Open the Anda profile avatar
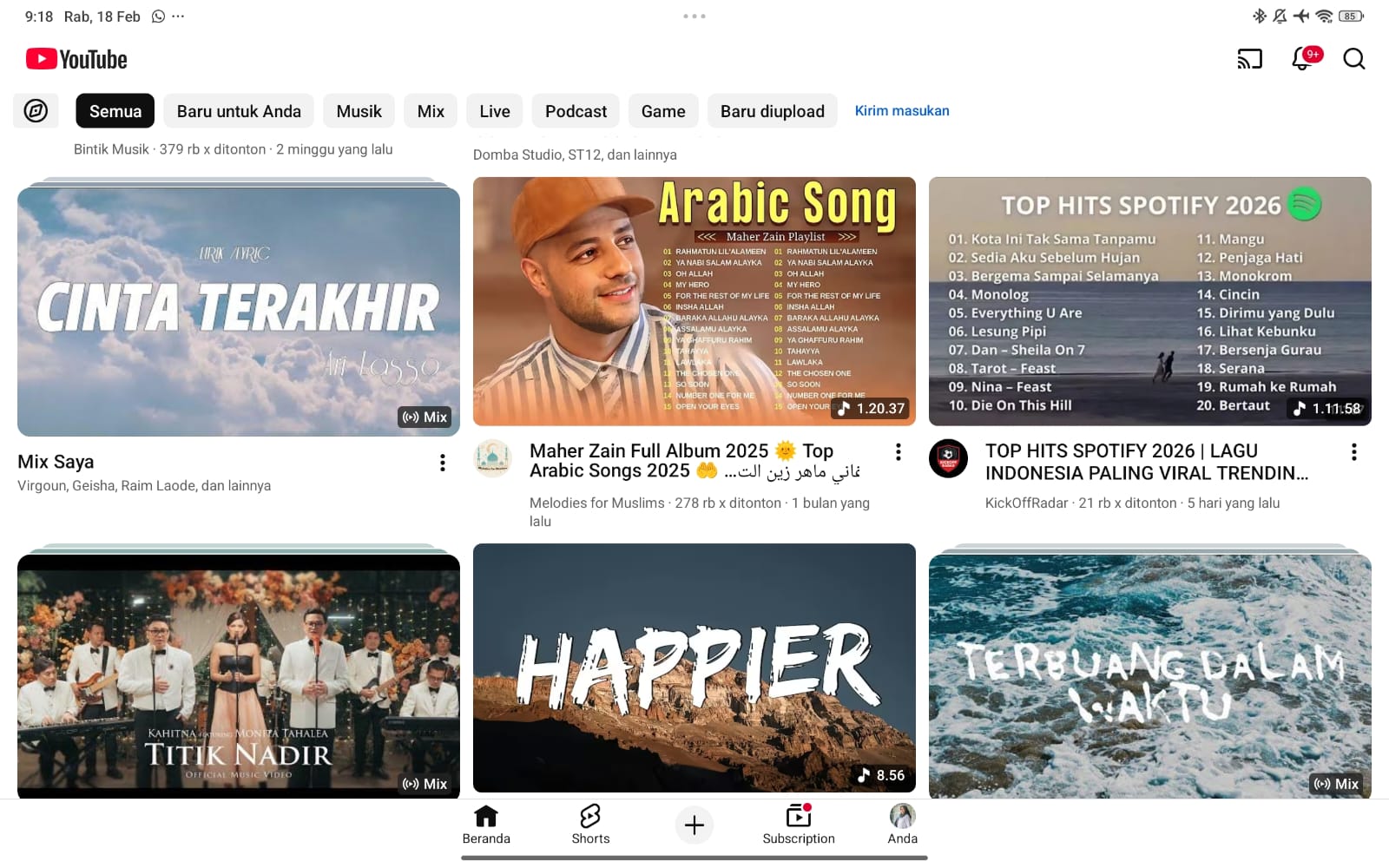1389x868 pixels. pos(902,824)
